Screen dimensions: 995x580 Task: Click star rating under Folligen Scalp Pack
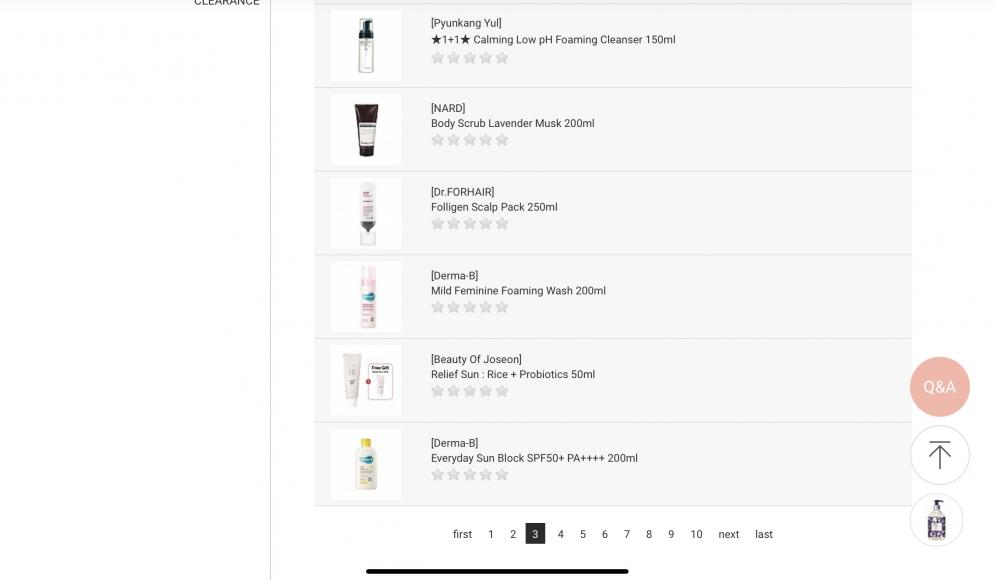[470, 223]
